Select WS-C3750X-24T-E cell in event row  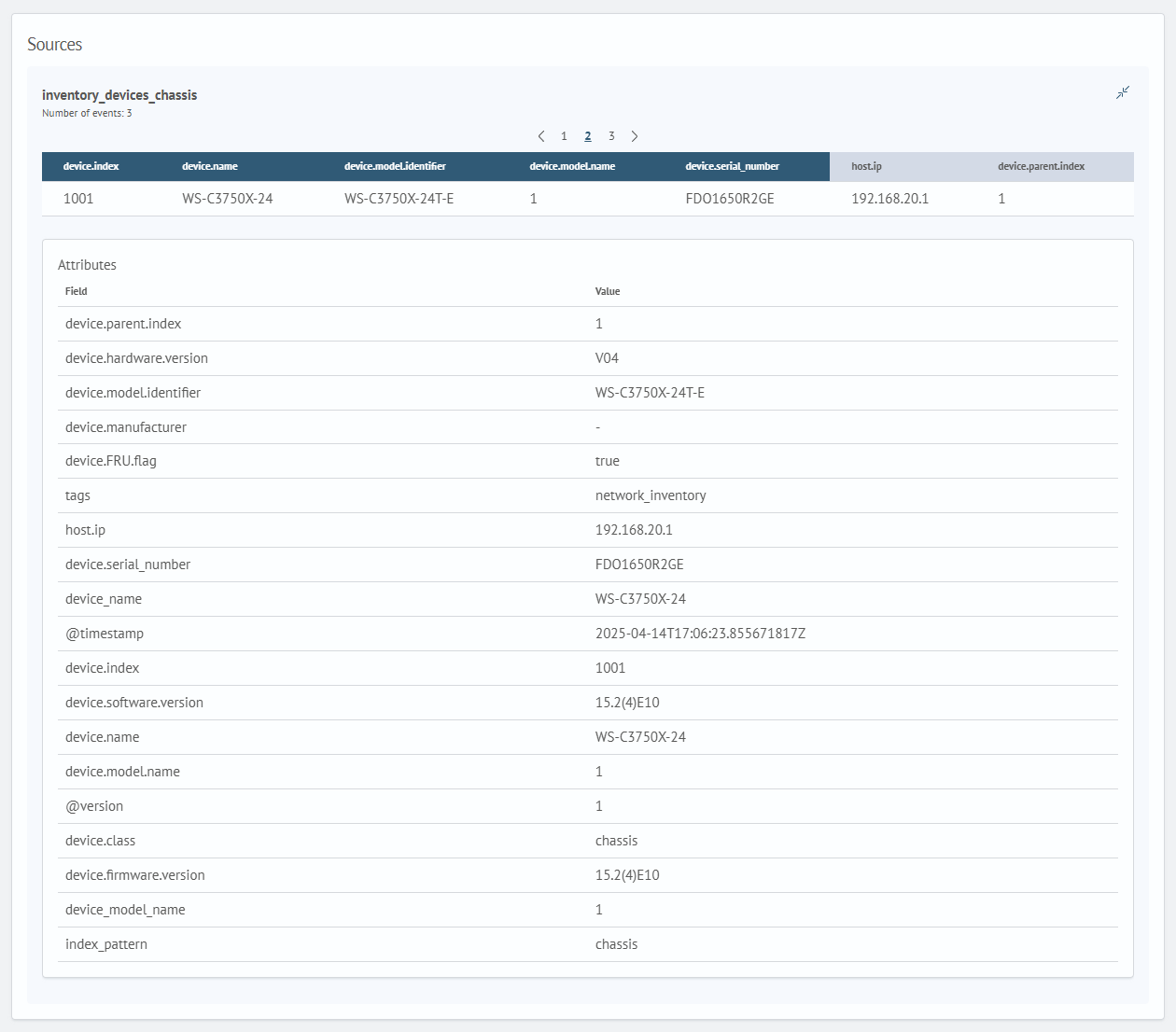pos(399,199)
